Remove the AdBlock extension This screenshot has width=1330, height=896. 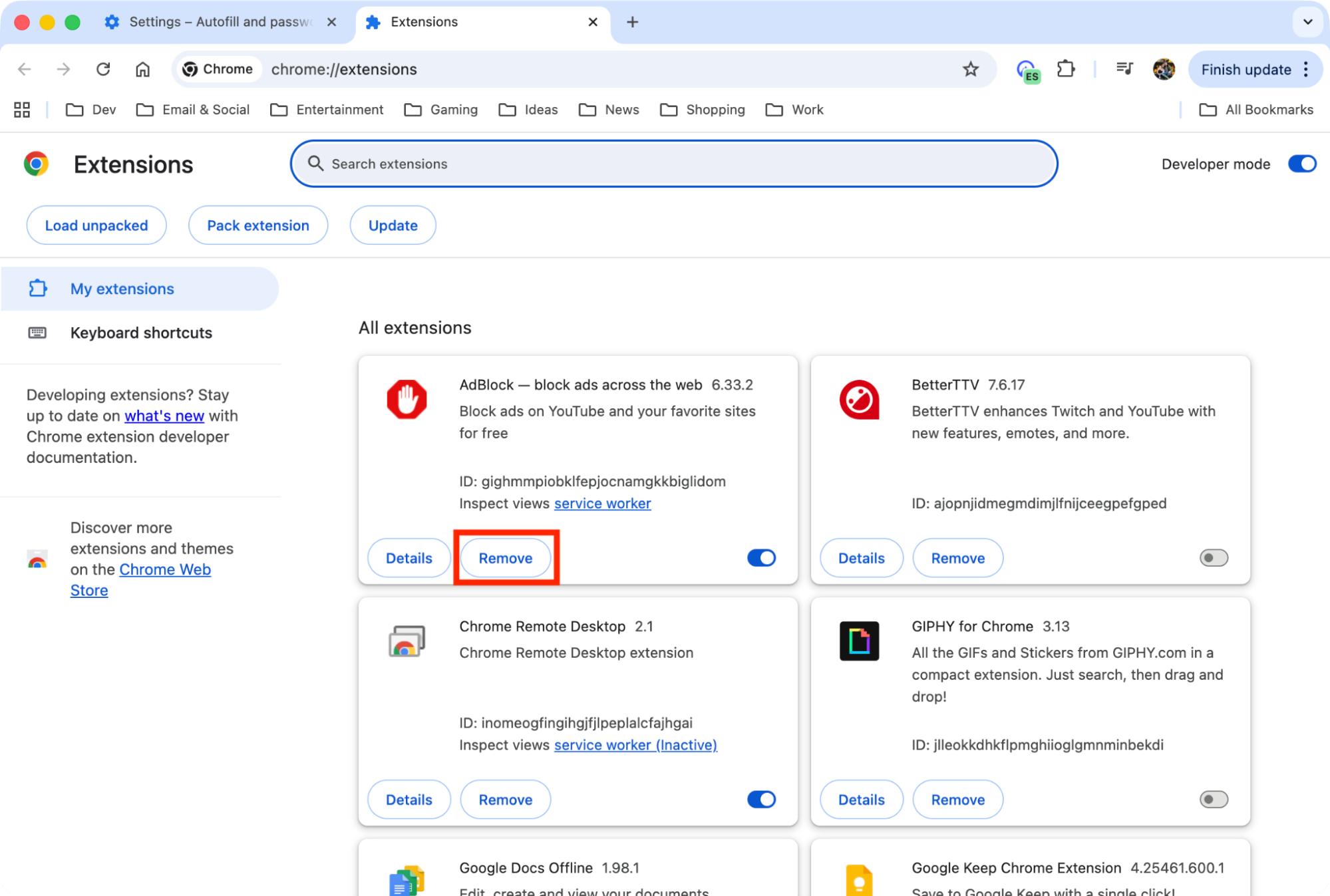[x=505, y=557]
